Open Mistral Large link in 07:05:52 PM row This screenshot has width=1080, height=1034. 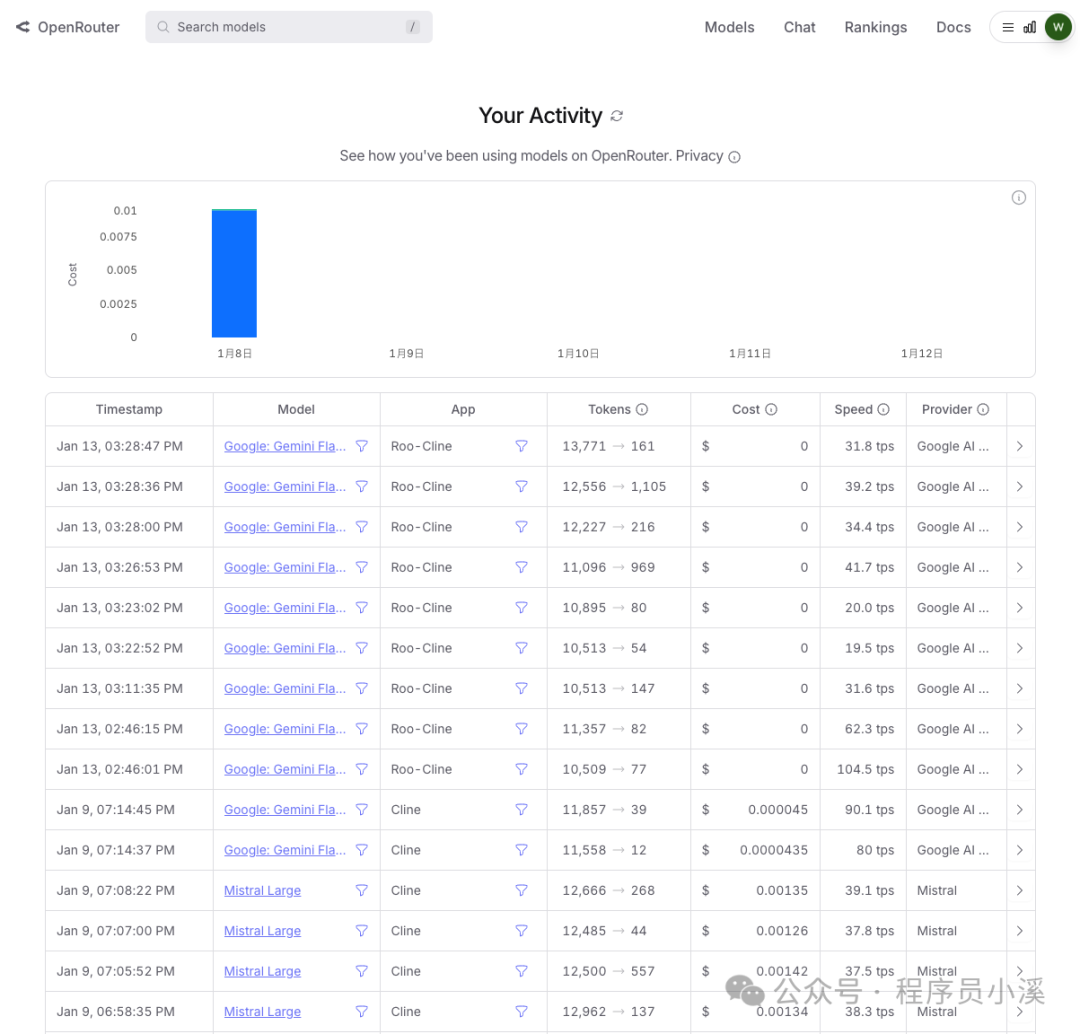click(x=262, y=971)
